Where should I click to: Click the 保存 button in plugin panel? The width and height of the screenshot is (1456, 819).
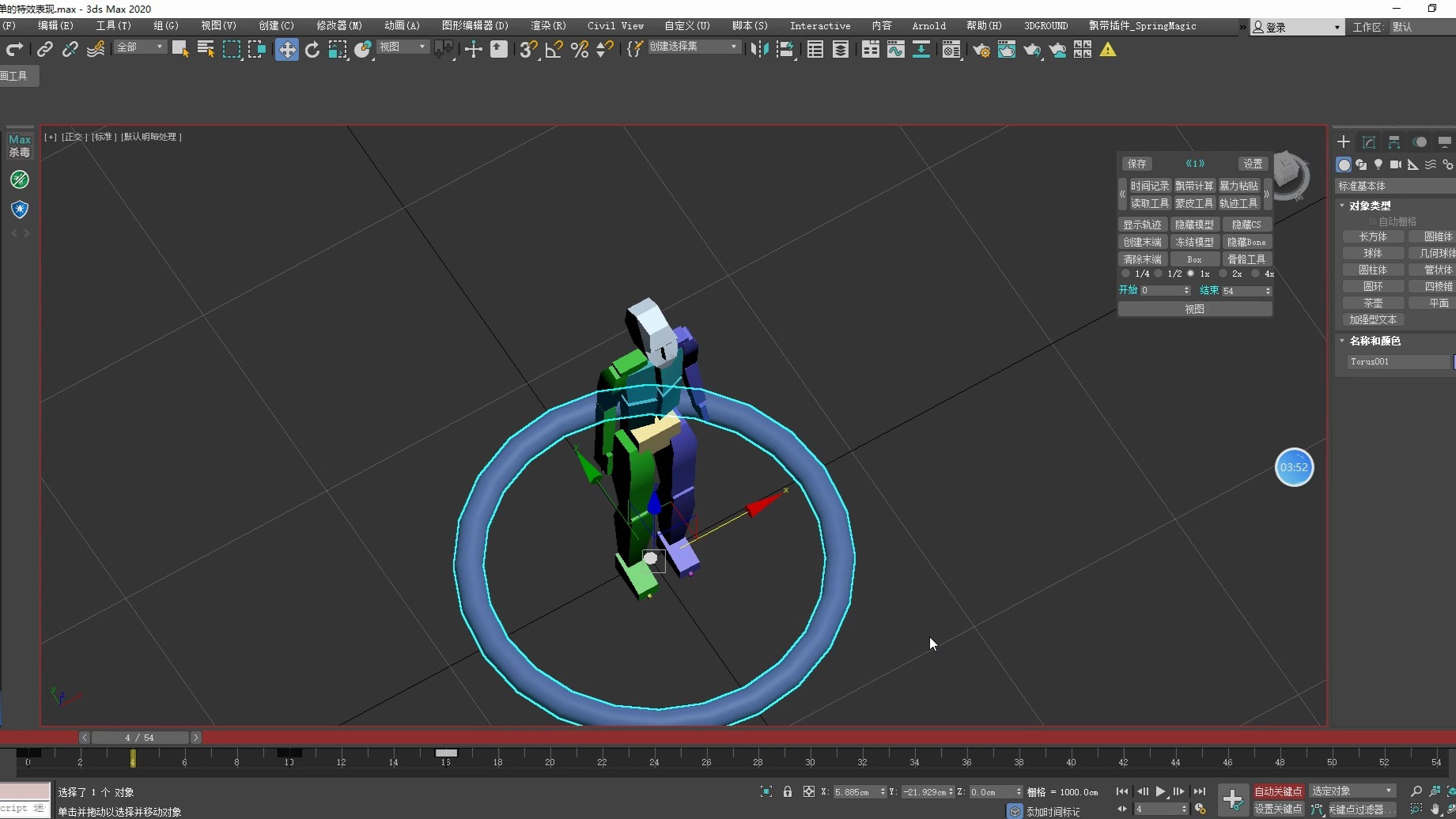[1137, 164]
